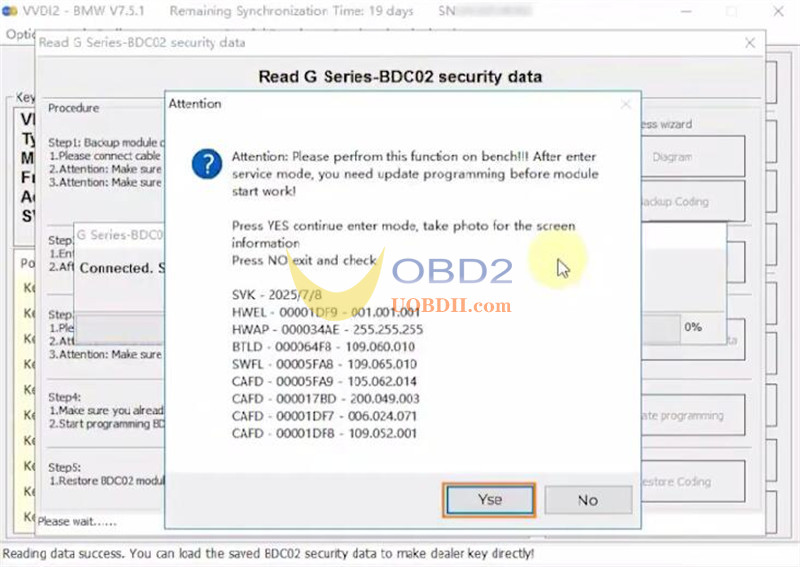Click Step5 label in Procedure

pos(64,467)
